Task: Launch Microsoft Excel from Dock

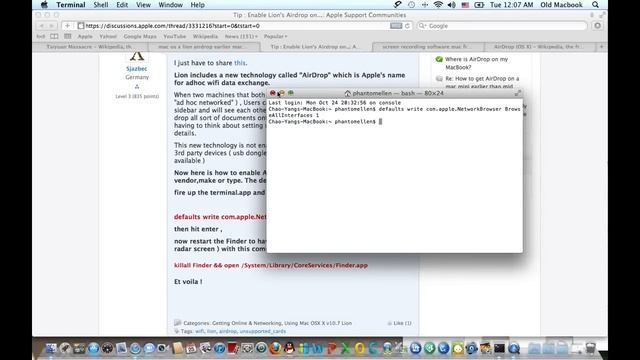Action: pyautogui.click(x=345, y=348)
